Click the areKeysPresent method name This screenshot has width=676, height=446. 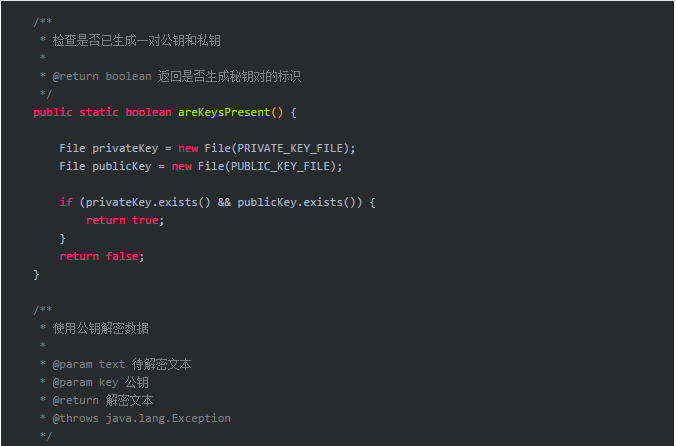224,112
